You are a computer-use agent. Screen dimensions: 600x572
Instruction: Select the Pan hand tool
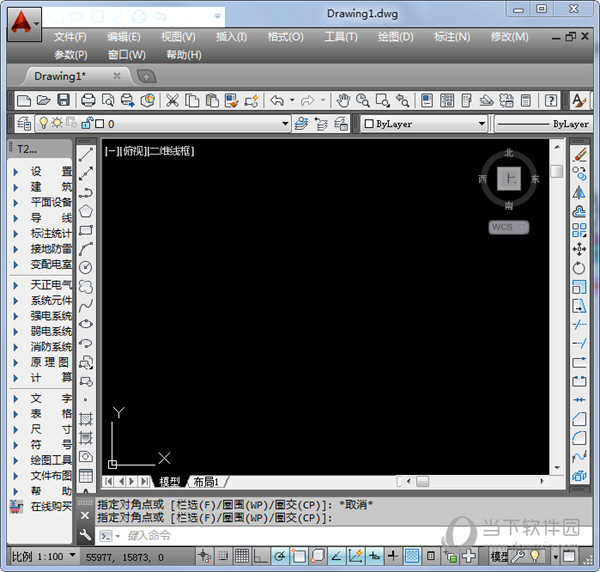(343, 100)
